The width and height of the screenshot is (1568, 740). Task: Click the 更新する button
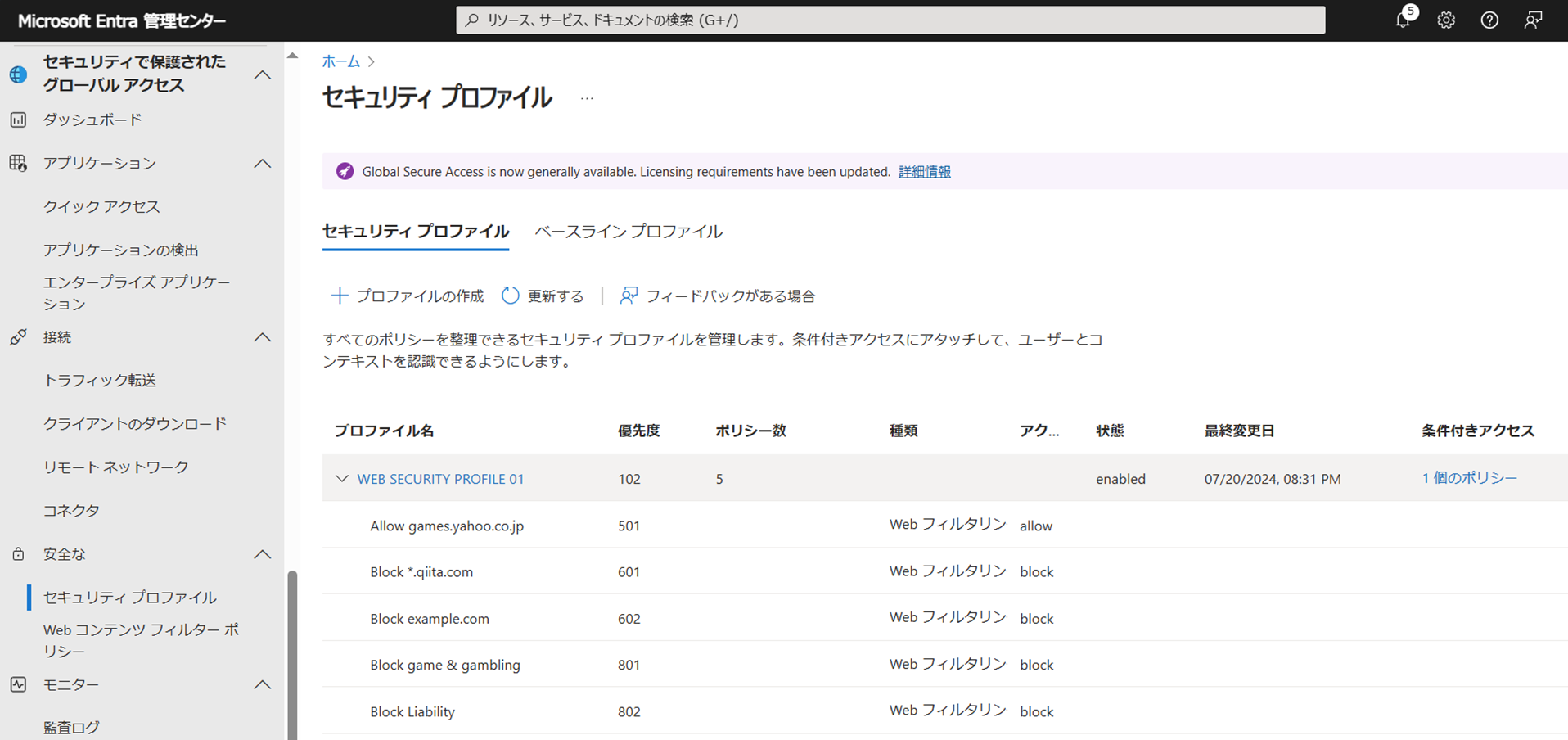pyautogui.click(x=543, y=296)
